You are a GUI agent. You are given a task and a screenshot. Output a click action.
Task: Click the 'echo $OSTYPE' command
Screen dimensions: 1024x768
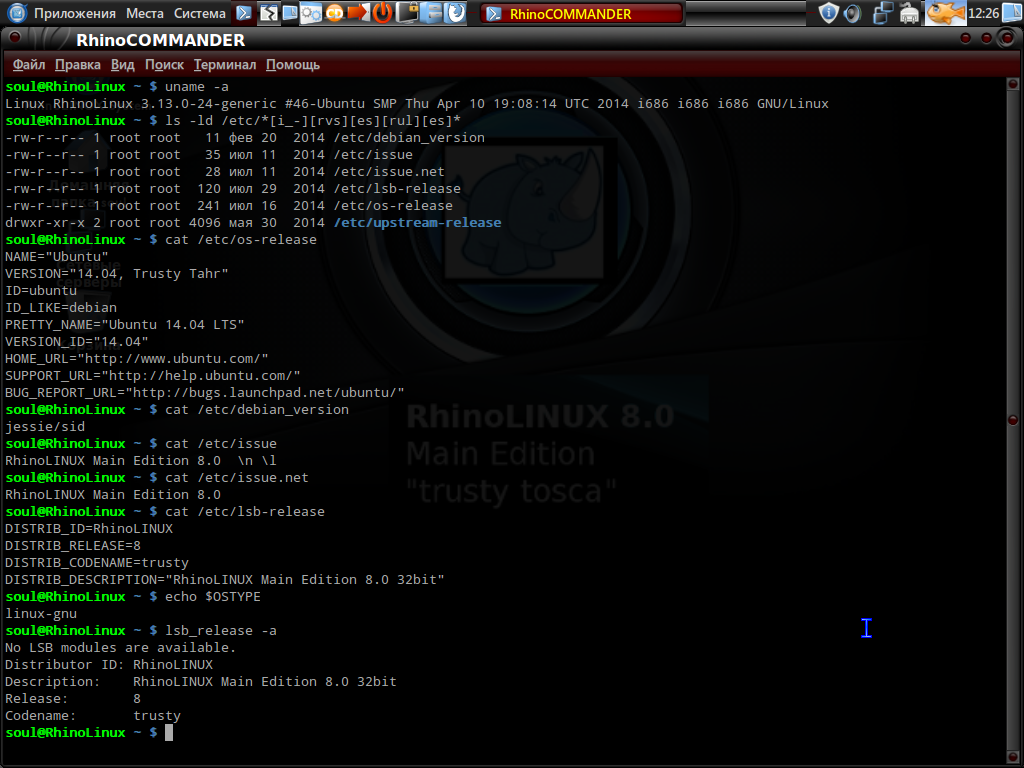(x=212, y=596)
